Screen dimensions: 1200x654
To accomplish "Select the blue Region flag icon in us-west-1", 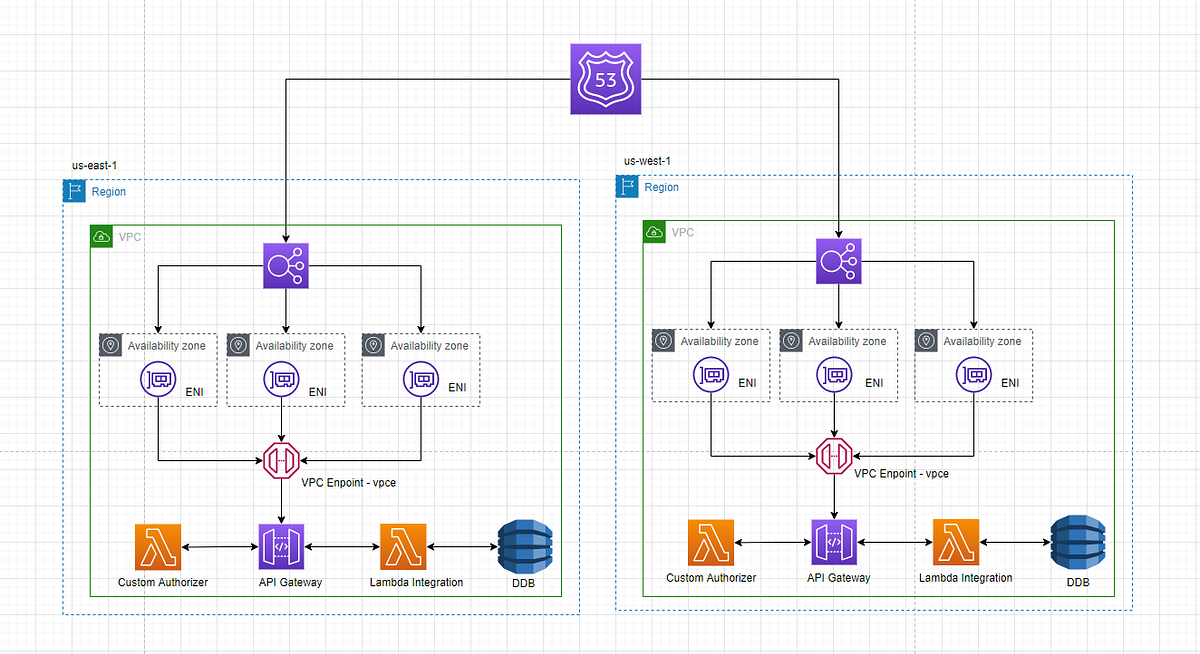I will (628, 186).
